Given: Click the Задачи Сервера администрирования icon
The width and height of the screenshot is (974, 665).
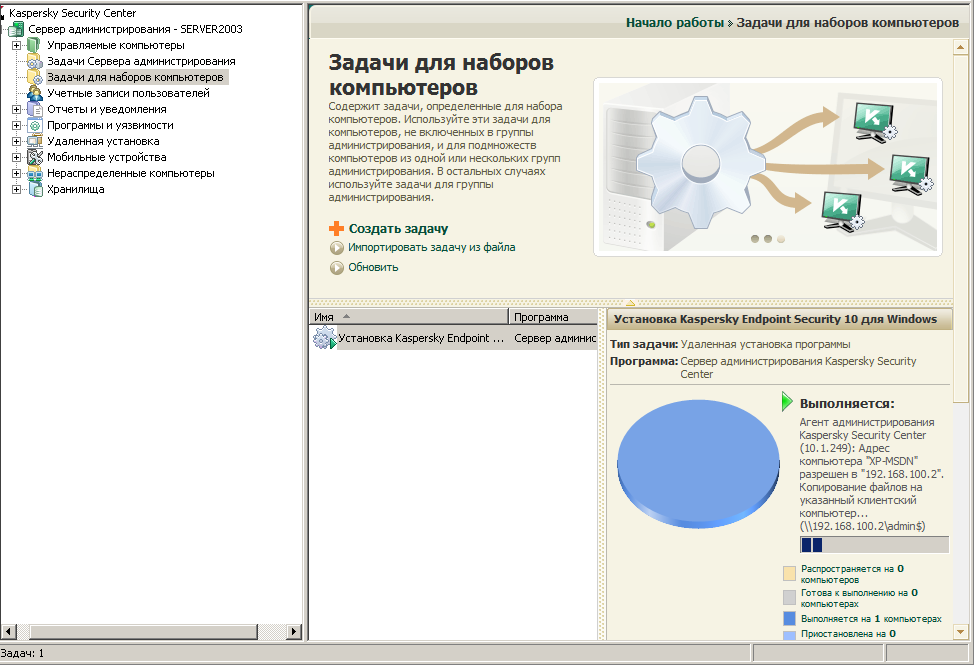Looking at the screenshot, I should [34, 61].
